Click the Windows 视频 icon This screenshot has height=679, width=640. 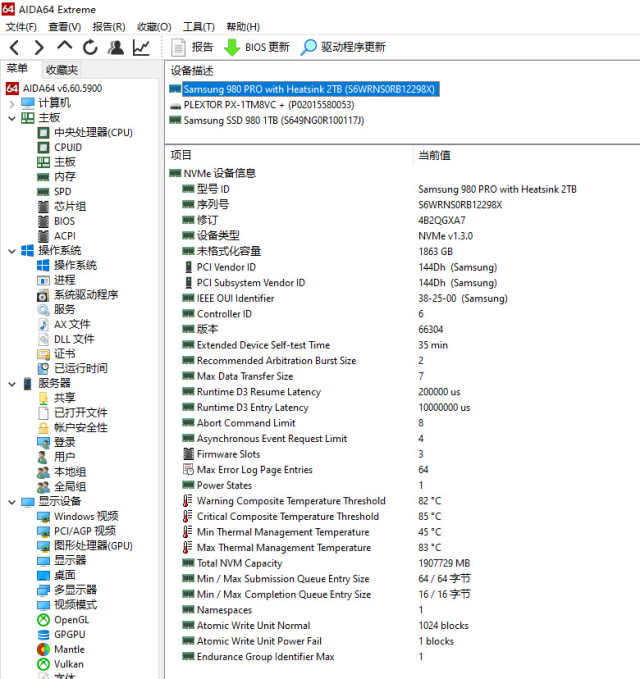tap(43, 517)
